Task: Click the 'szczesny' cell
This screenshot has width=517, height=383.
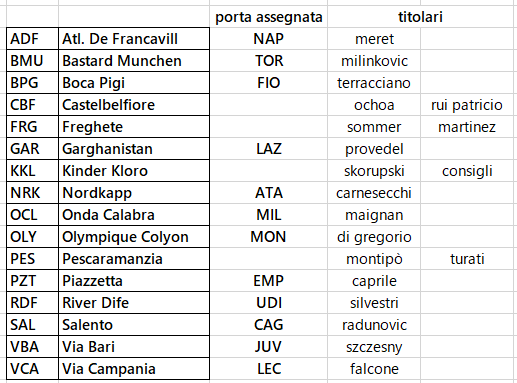Action: pos(374,347)
